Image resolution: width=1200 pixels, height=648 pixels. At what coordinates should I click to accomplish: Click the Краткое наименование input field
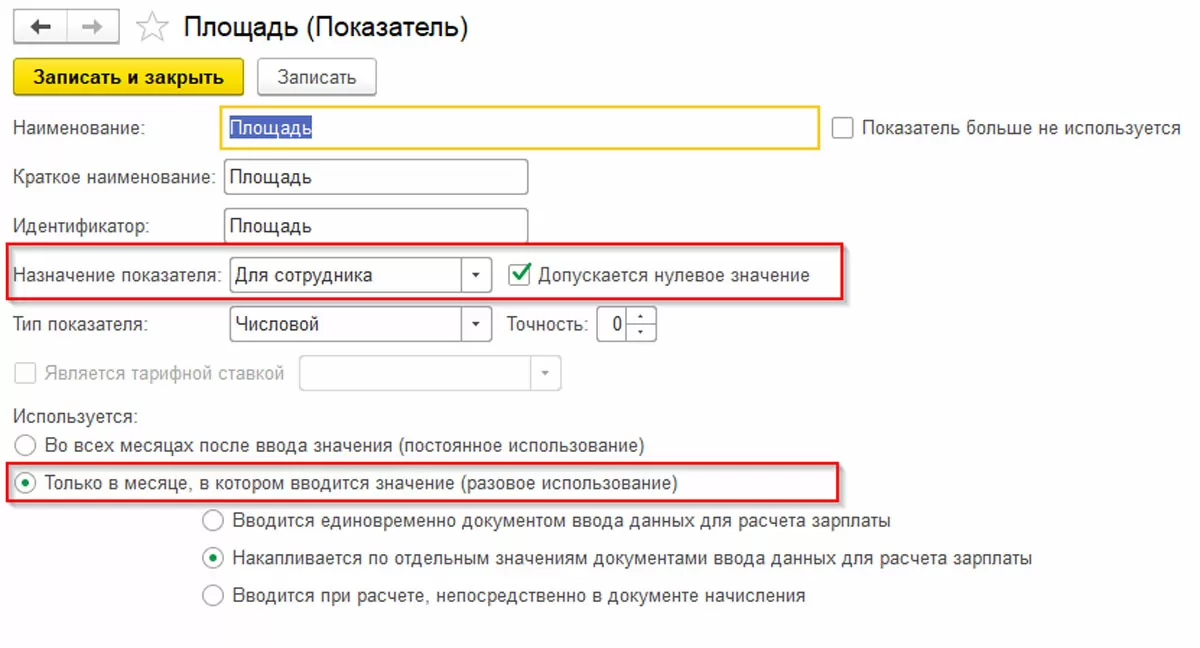point(376,177)
